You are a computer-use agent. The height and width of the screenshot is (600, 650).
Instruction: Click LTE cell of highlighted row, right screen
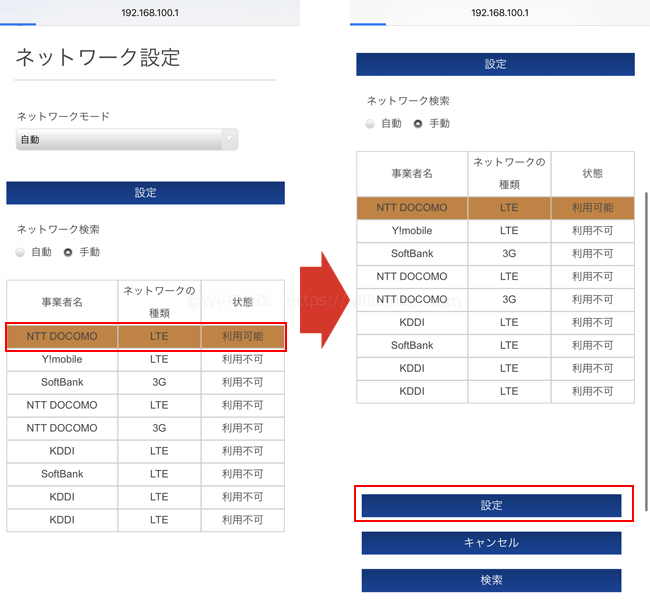[x=509, y=208]
